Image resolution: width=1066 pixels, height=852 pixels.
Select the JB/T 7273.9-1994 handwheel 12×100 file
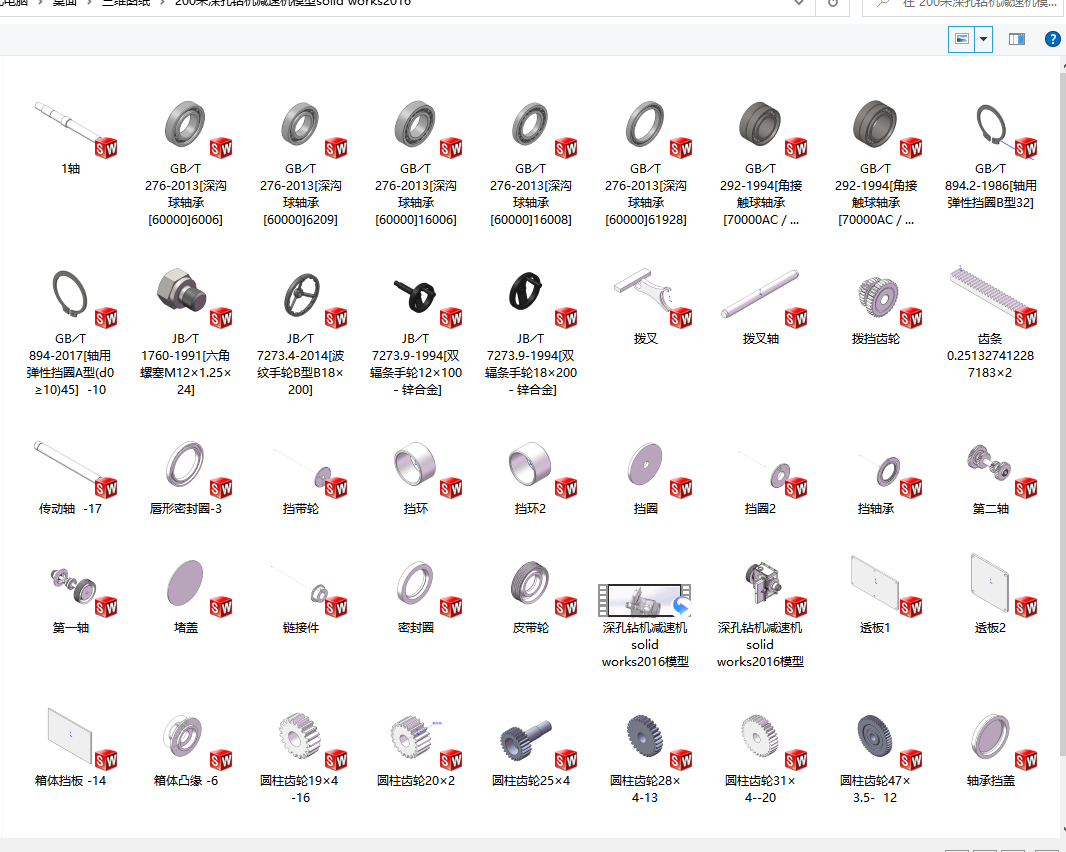point(415,332)
